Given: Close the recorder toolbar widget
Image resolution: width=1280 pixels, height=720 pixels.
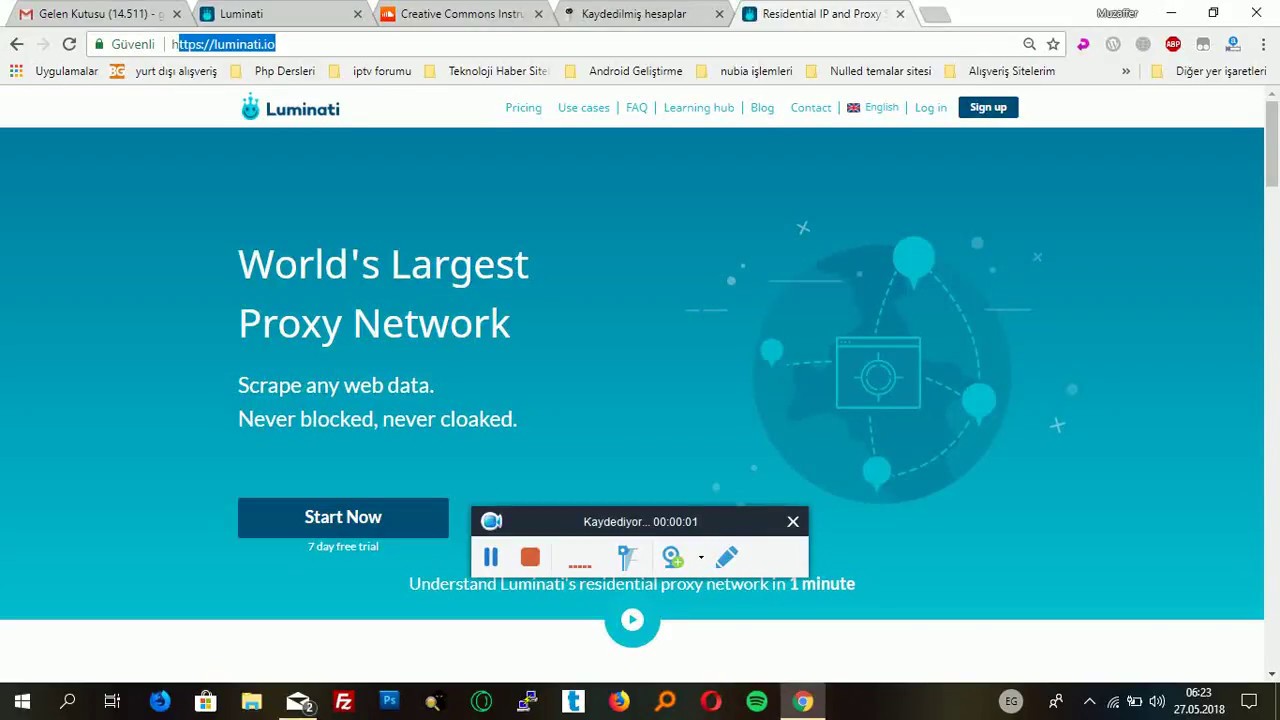Looking at the screenshot, I should [x=793, y=521].
